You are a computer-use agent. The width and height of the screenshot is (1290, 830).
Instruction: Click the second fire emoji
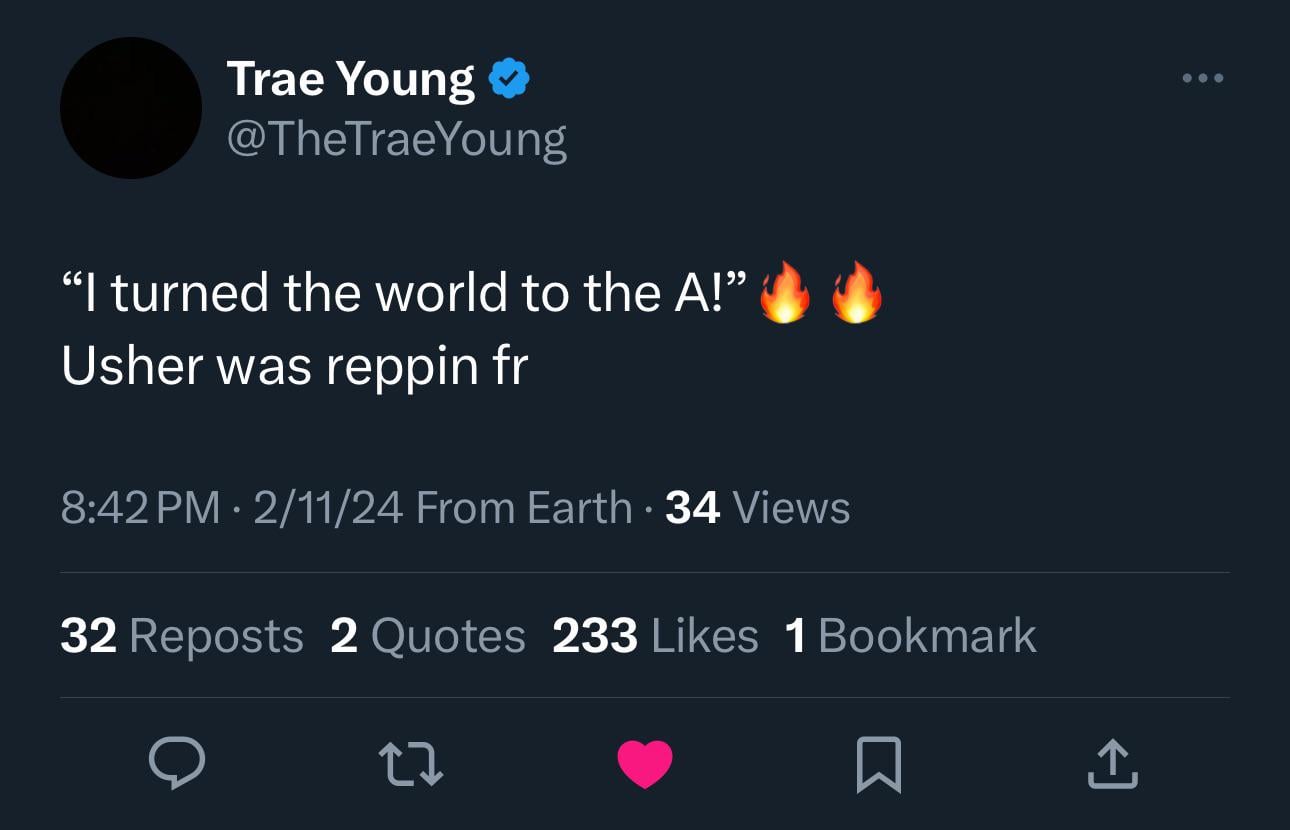(856, 292)
